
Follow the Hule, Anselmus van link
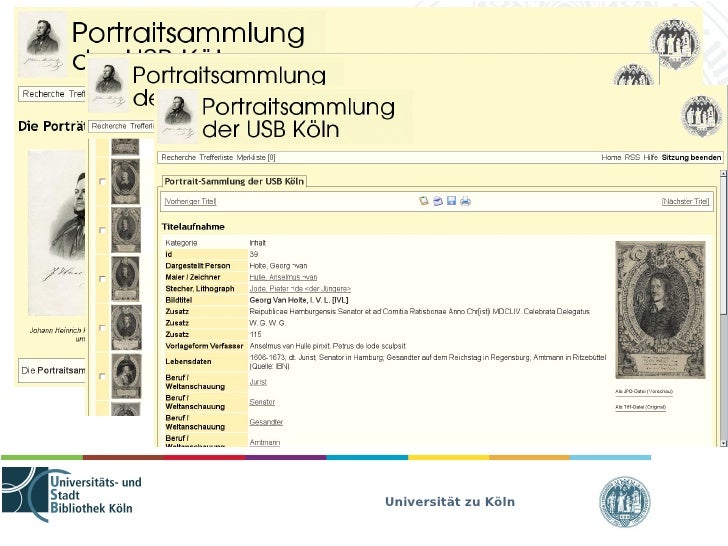pos(283,277)
